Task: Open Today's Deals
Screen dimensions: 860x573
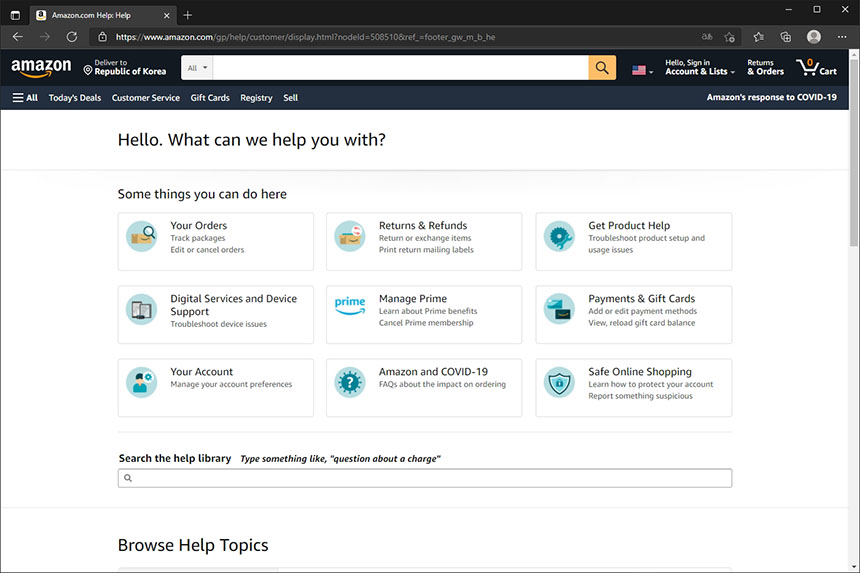Action: [75, 98]
